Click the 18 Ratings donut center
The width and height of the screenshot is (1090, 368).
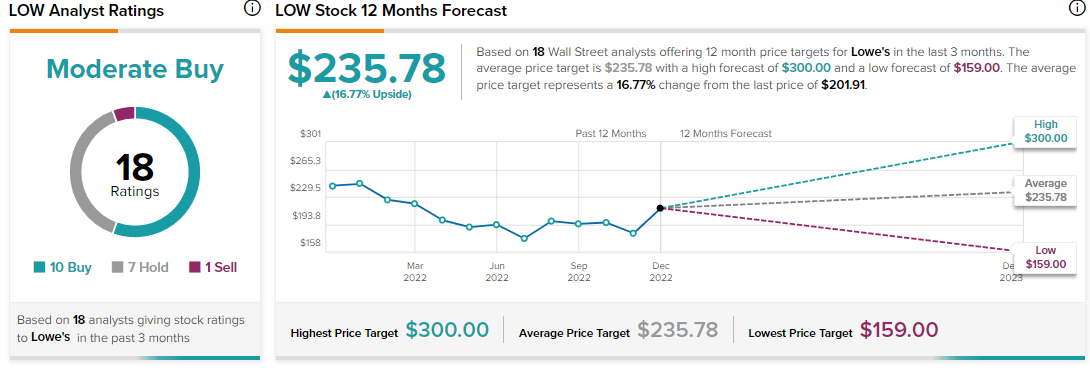pyautogui.click(x=135, y=173)
